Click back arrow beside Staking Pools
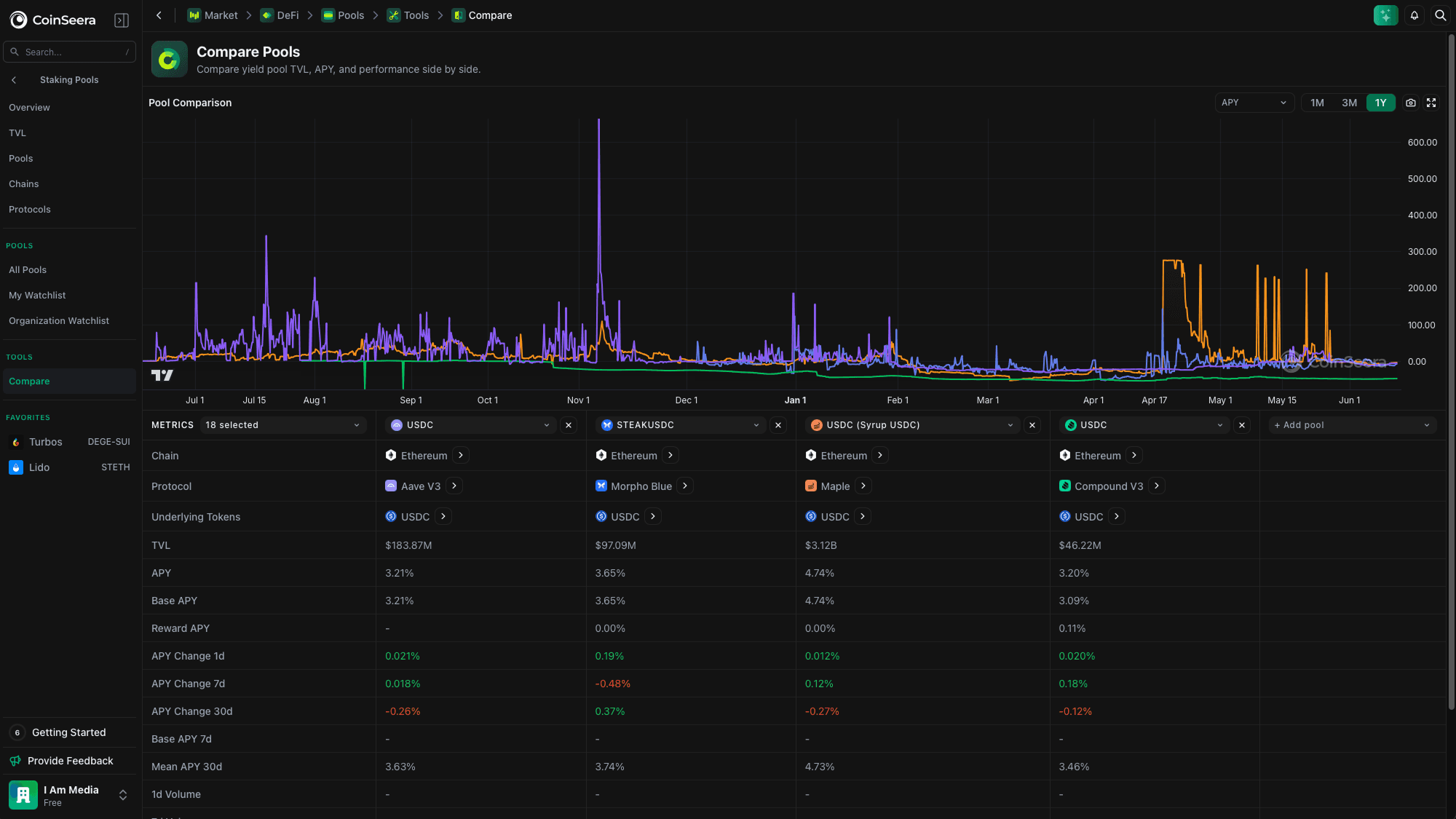This screenshot has width=1456, height=819. point(14,80)
